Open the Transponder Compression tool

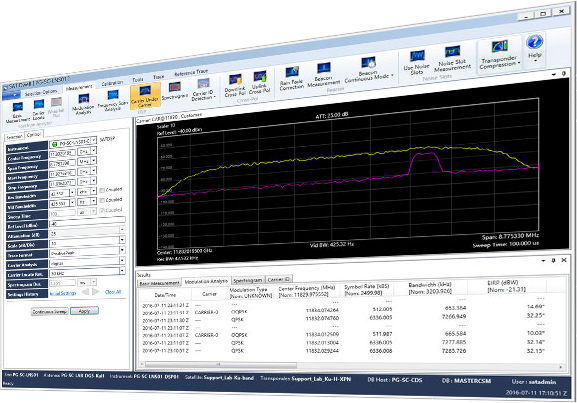499,54
